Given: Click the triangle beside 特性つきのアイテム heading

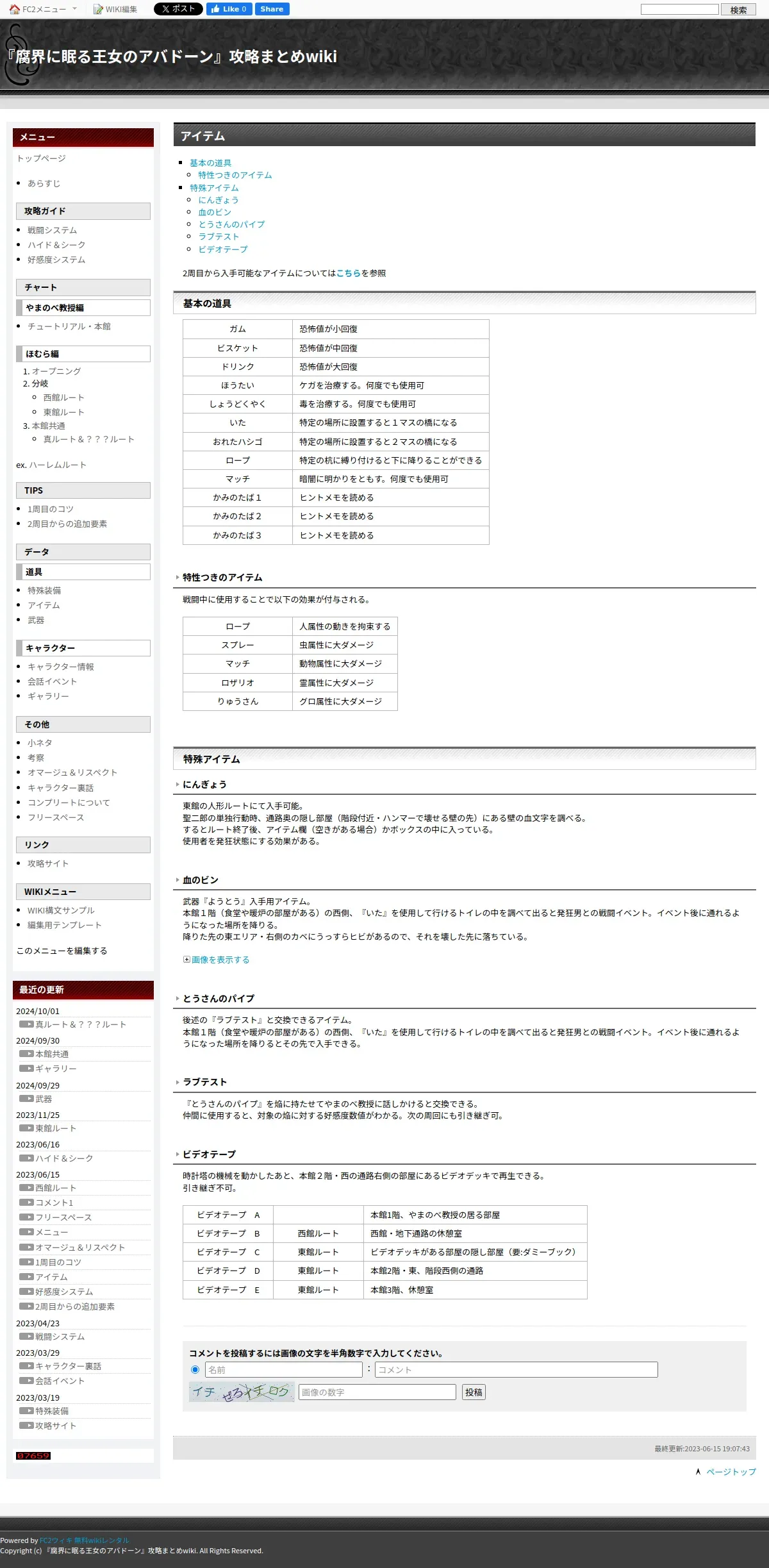Looking at the screenshot, I should 178,578.
